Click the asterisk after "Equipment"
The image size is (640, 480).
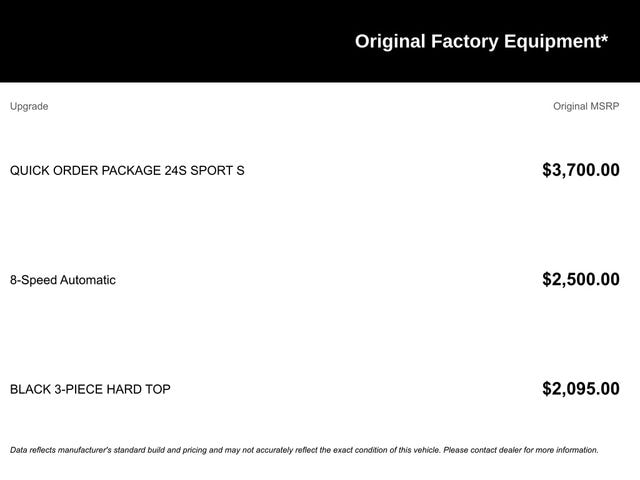tap(604, 38)
